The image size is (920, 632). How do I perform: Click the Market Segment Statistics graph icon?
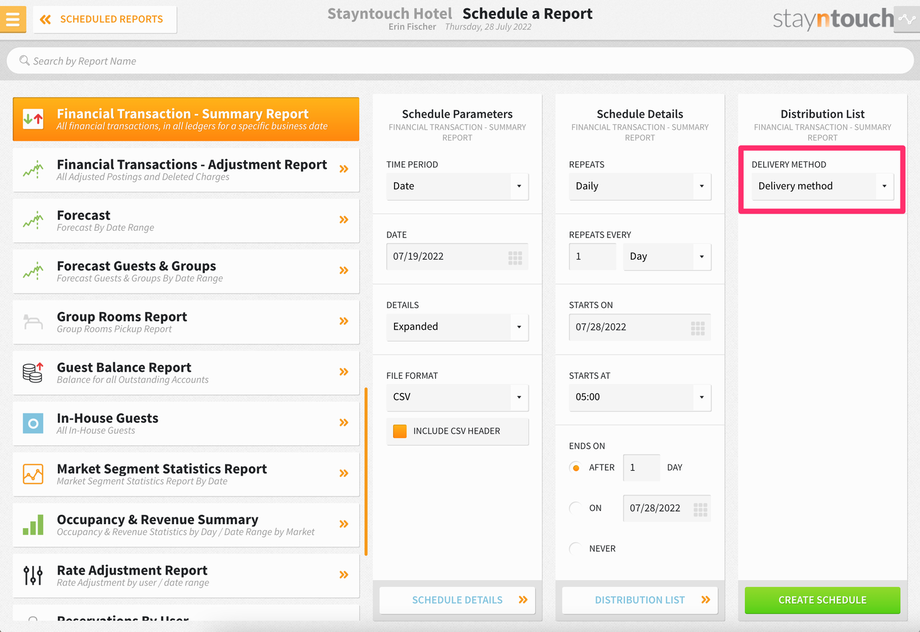33,474
